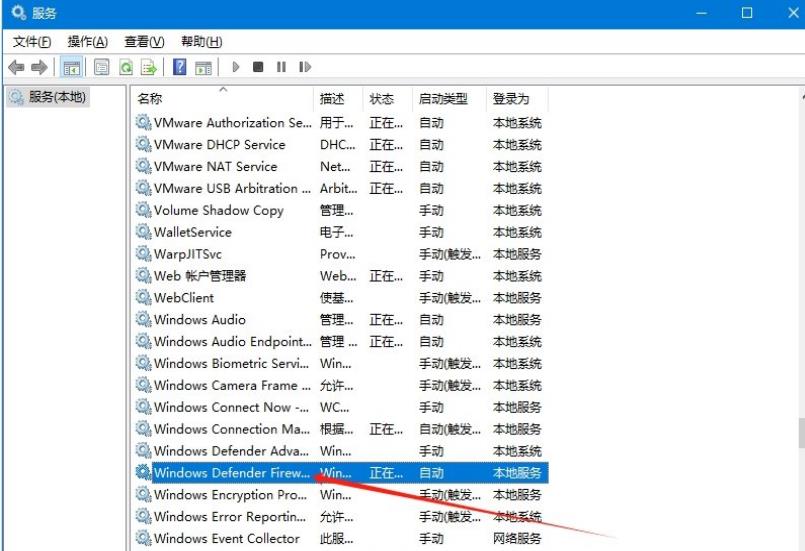Click gear icon beside Volume Shadow Copy

[x=143, y=210]
